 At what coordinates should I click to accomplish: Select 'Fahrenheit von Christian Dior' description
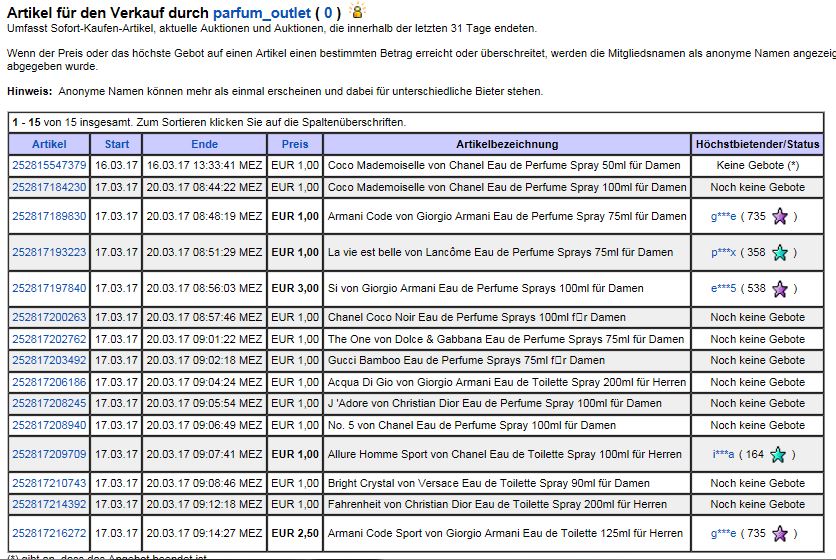coord(497,505)
